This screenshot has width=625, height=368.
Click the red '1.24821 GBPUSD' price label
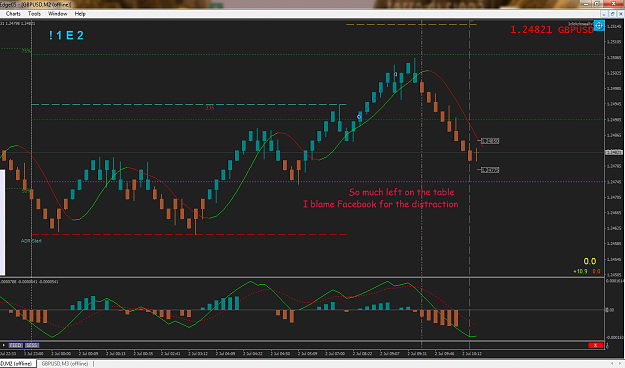tap(552, 30)
